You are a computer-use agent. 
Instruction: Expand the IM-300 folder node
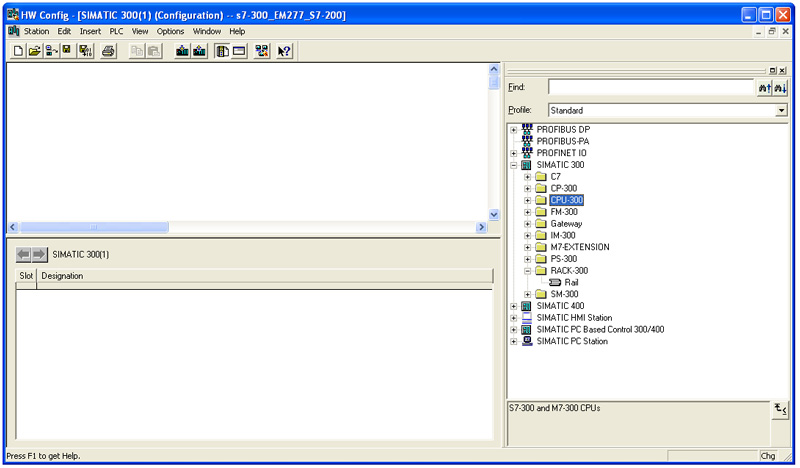point(528,235)
